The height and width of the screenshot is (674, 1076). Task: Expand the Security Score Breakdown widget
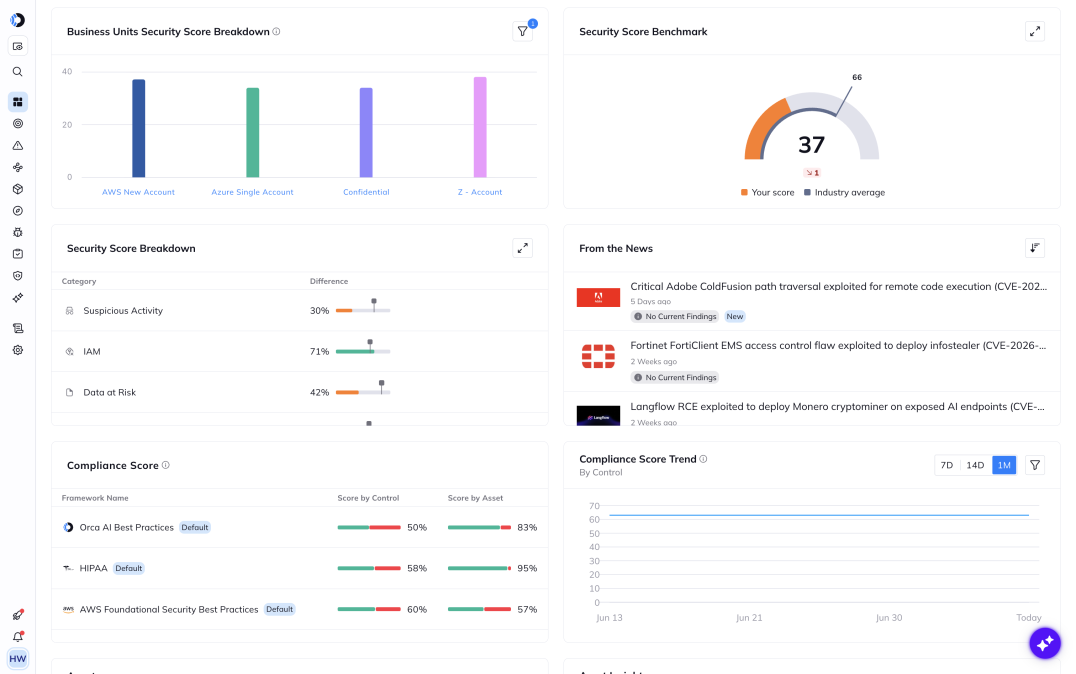(x=523, y=248)
